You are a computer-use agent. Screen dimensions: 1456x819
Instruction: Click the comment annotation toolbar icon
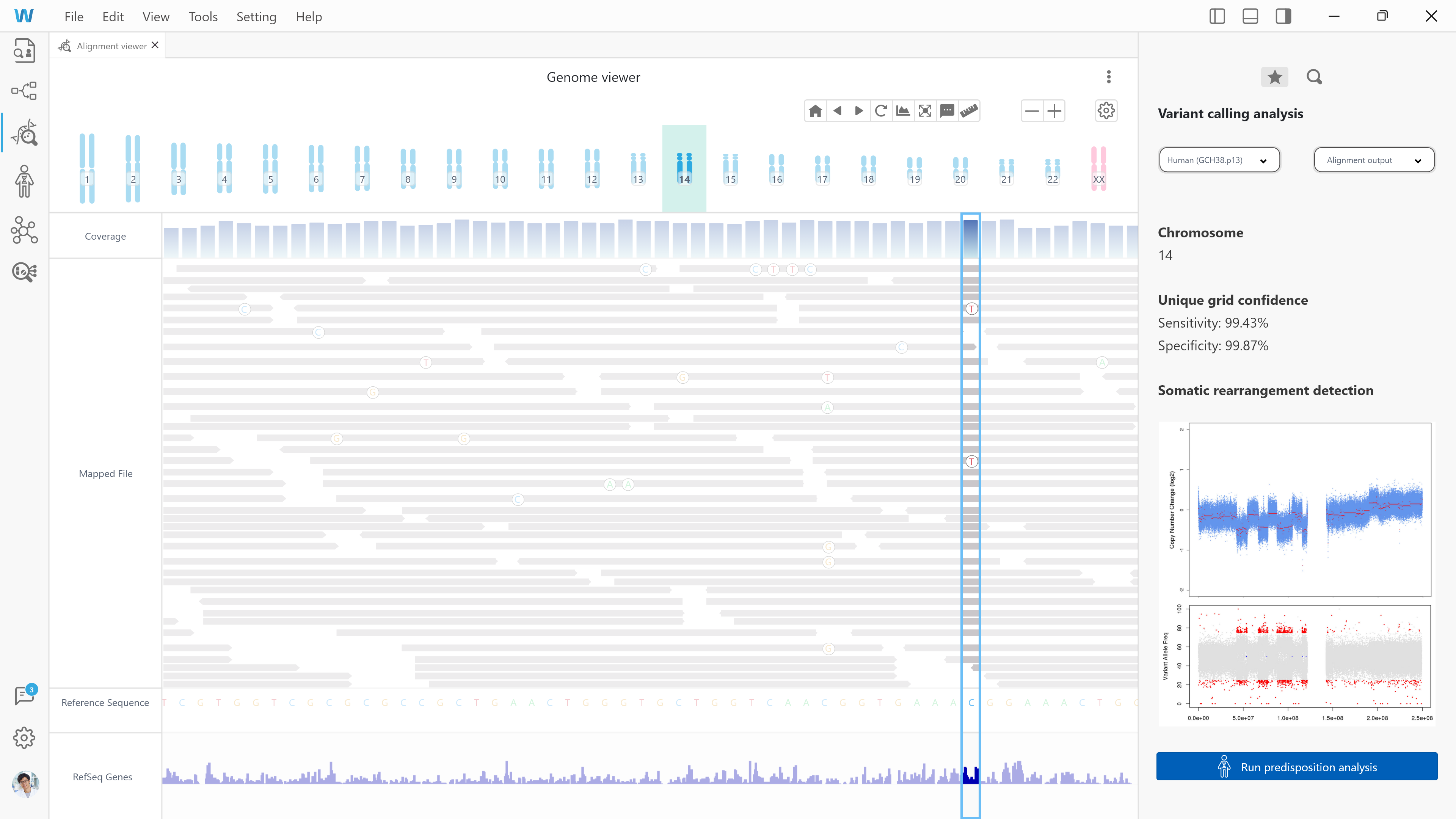pyautogui.click(x=947, y=111)
